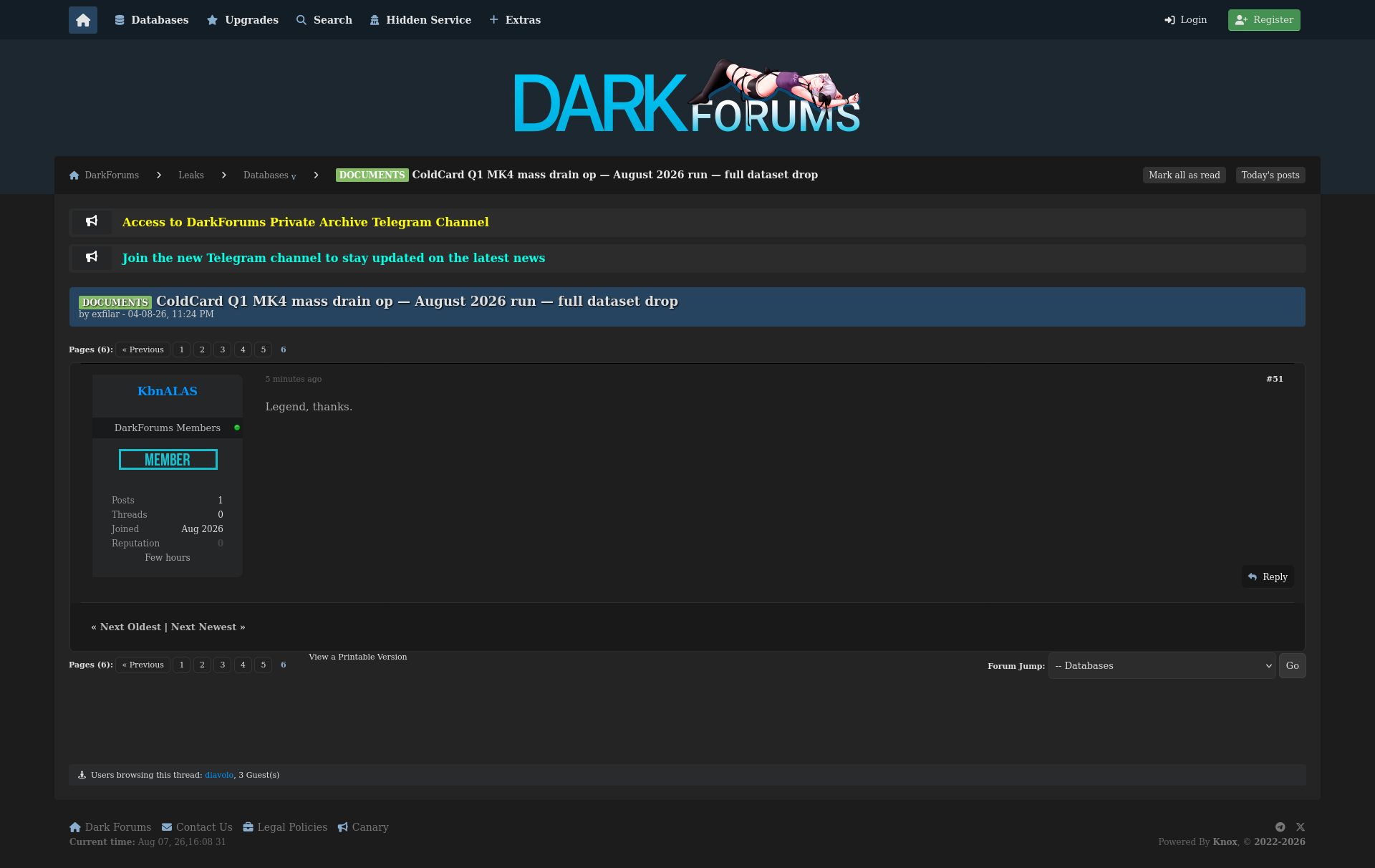
Task: Expand the Databases breadcrumb dropdown arrow
Action: [x=294, y=177]
